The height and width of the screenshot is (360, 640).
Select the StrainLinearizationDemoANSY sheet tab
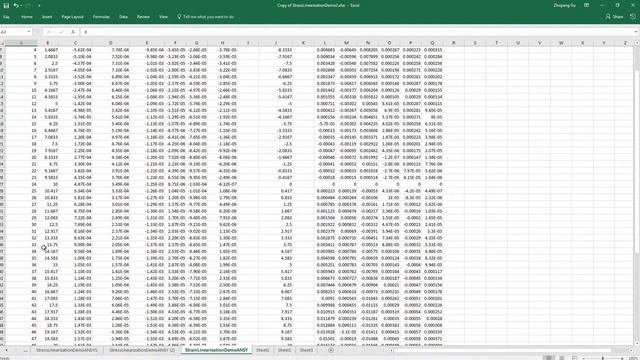coord(216,350)
